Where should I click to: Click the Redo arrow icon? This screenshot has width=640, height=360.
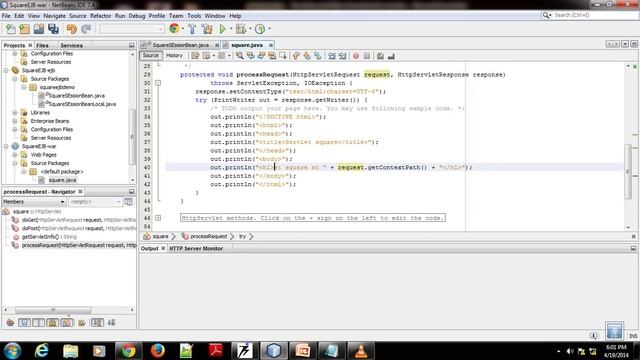pos(86,29)
